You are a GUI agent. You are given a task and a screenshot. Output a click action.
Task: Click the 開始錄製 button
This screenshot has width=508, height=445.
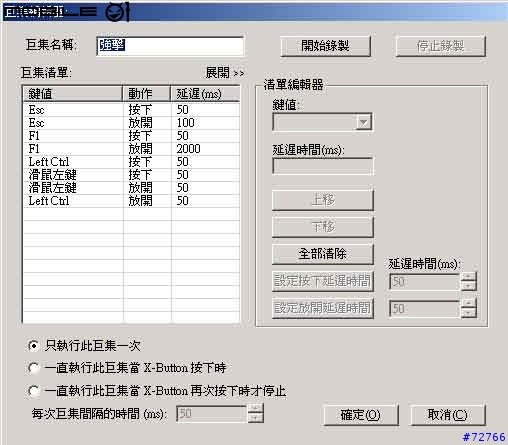[x=325, y=46]
